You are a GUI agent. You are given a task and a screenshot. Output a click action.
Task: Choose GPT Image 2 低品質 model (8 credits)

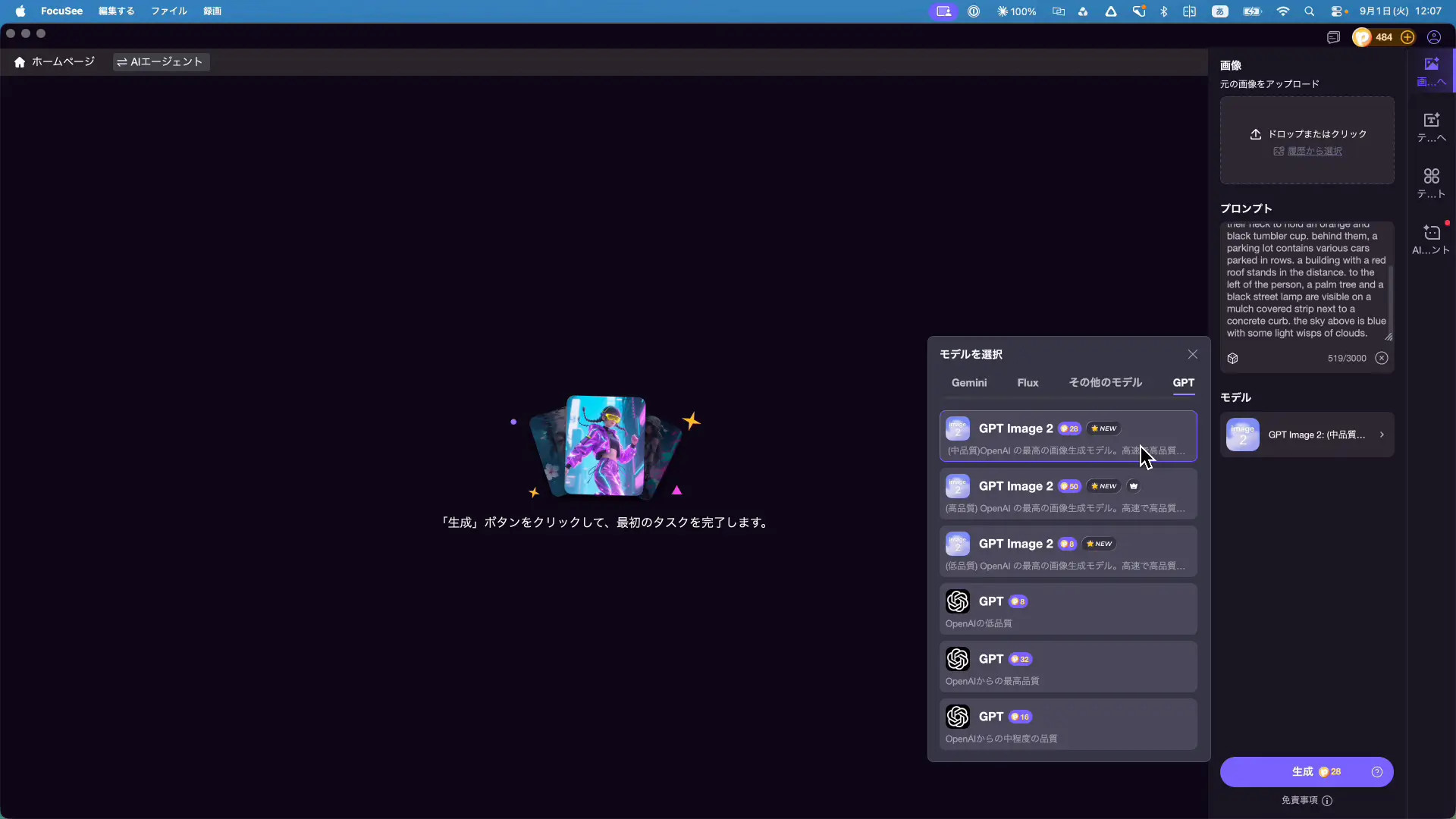1068,551
